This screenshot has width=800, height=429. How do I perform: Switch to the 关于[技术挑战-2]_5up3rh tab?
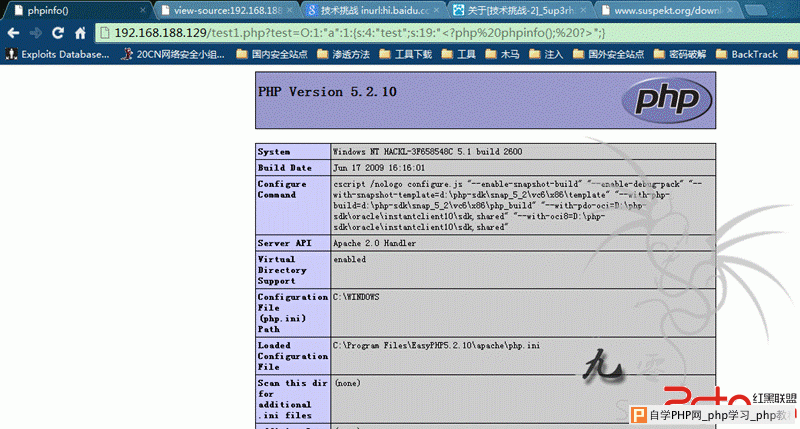[x=520, y=10]
